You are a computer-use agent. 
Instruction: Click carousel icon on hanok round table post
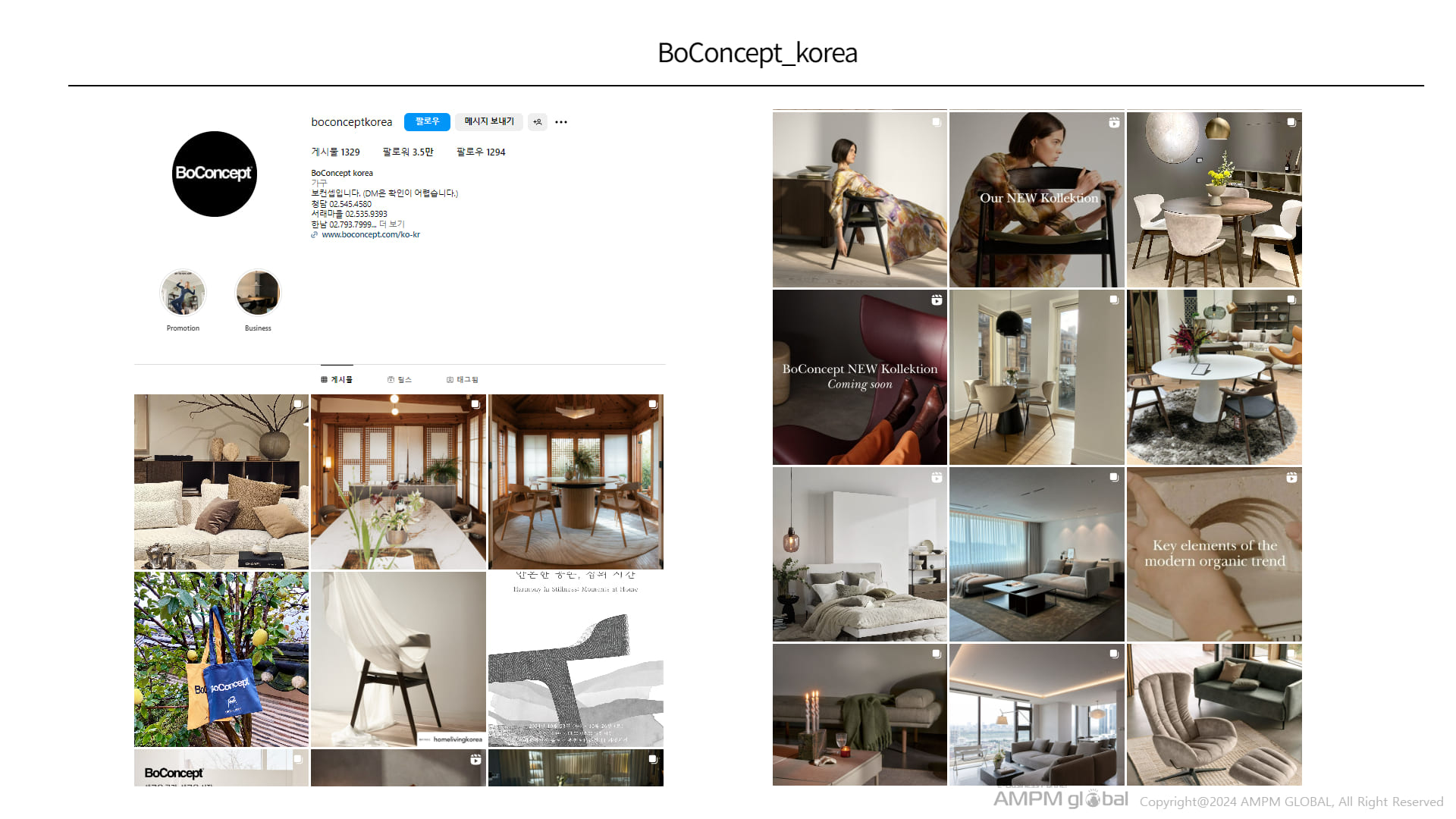pyautogui.click(x=653, y=404)
